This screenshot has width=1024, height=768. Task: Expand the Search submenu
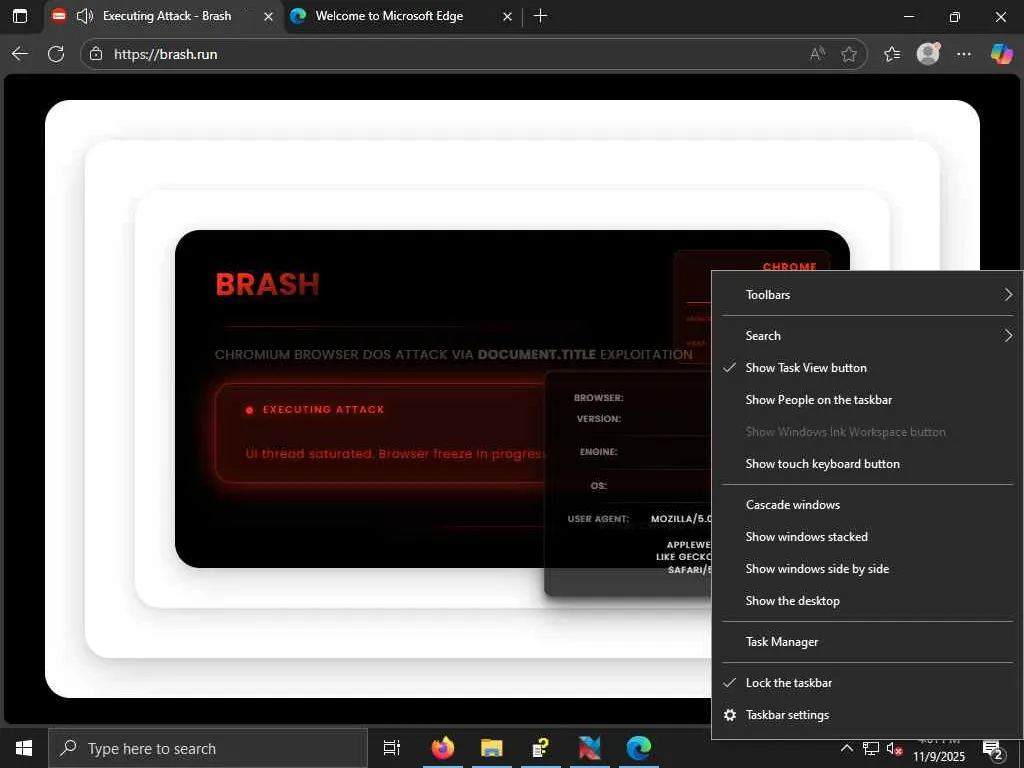click(x=867, y=336)
